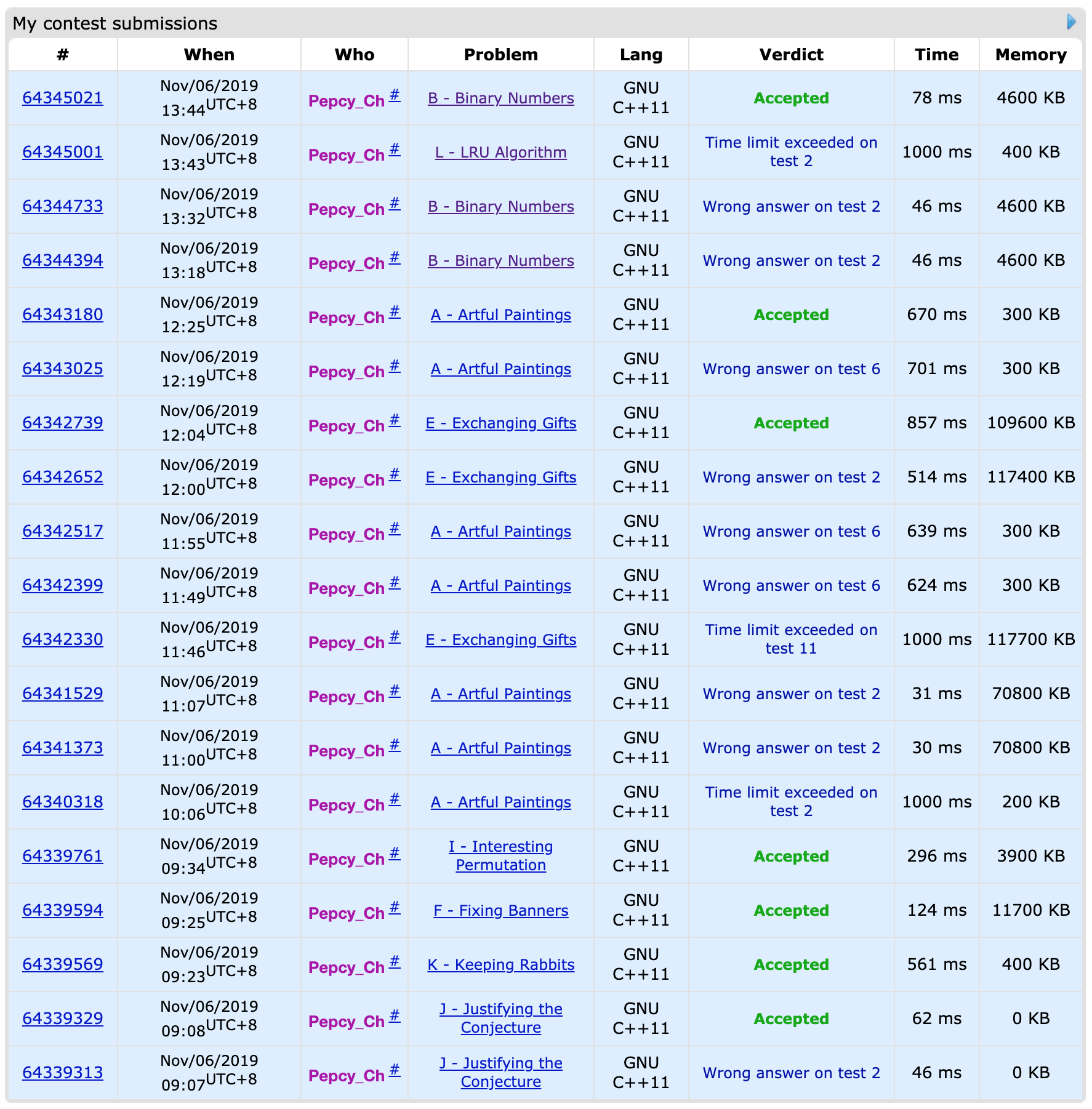Click the Verdict column header
This screenshot has height=1109, width=1092.
[x=791, y=55]
